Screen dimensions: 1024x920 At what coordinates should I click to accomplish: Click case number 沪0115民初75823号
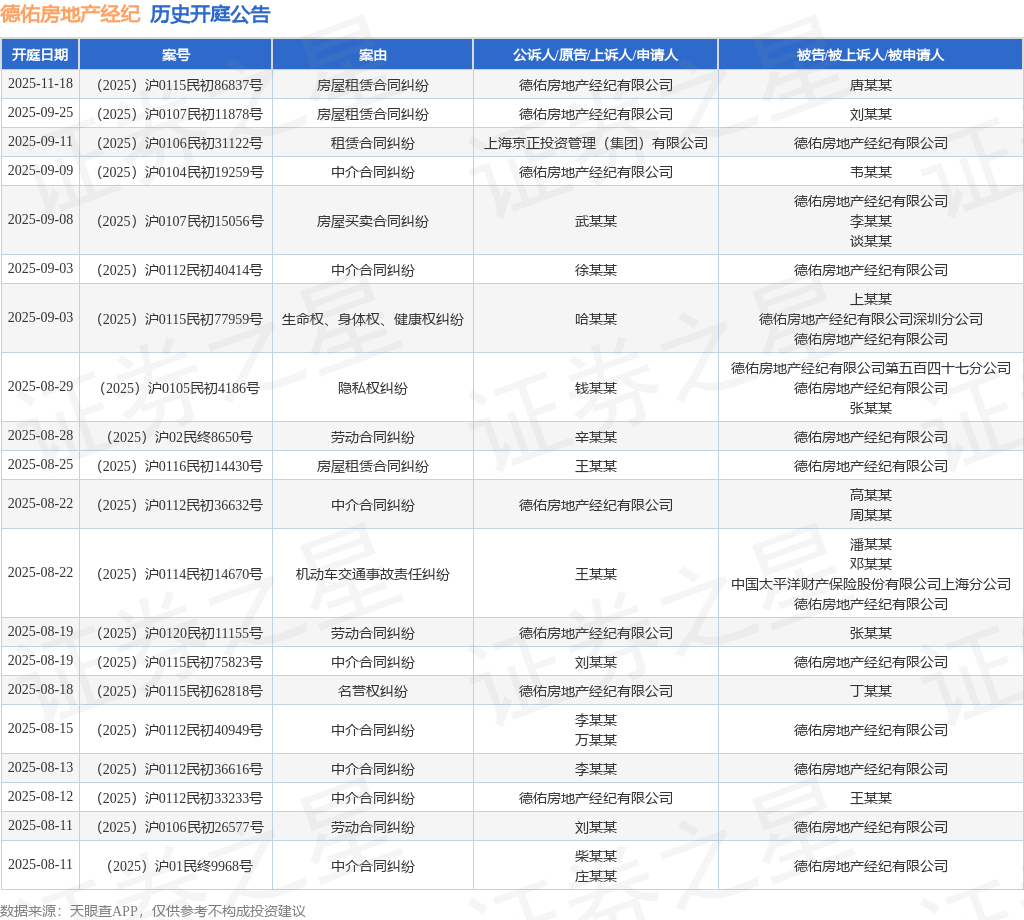(180, 662)
